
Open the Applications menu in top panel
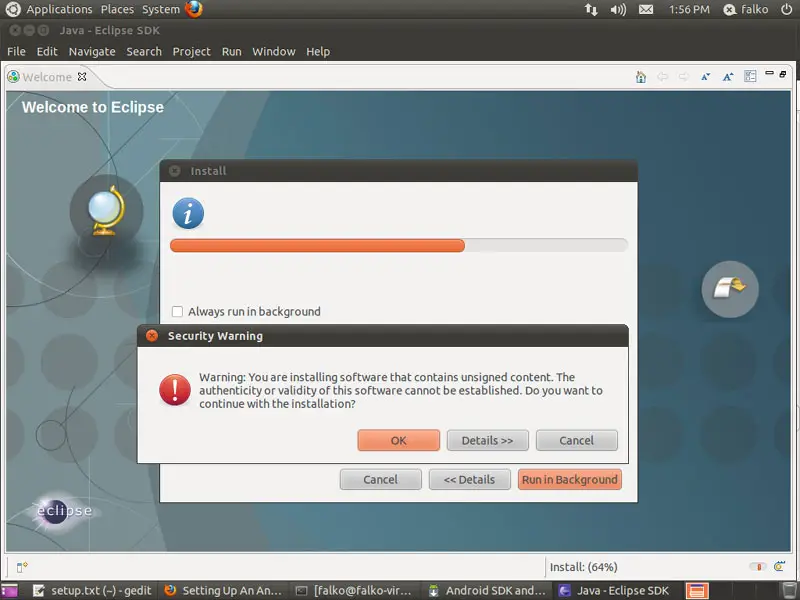point(59,9)
